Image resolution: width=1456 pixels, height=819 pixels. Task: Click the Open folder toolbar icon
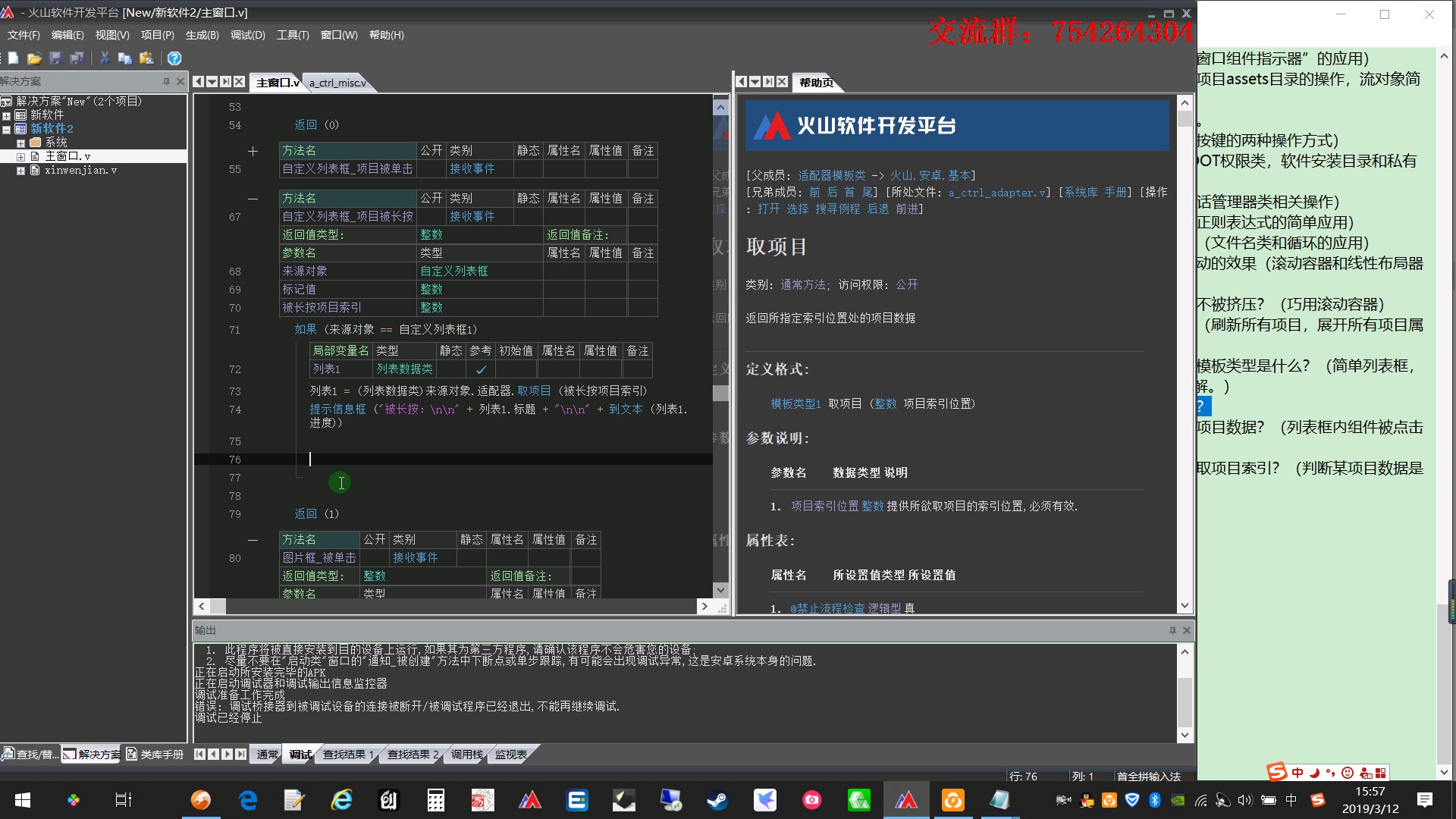(34, 58)
